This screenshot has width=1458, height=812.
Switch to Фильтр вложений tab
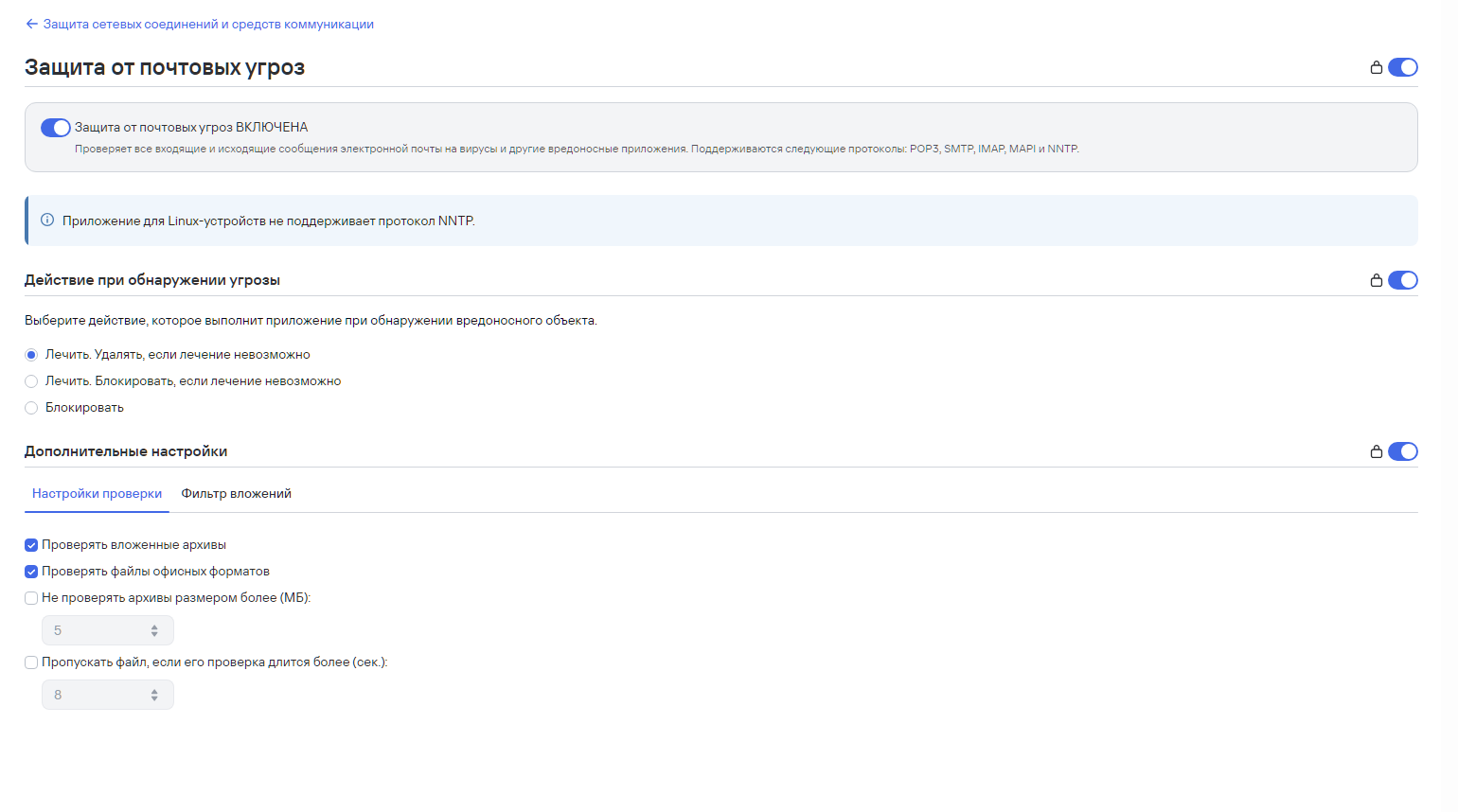coord(237,494)
